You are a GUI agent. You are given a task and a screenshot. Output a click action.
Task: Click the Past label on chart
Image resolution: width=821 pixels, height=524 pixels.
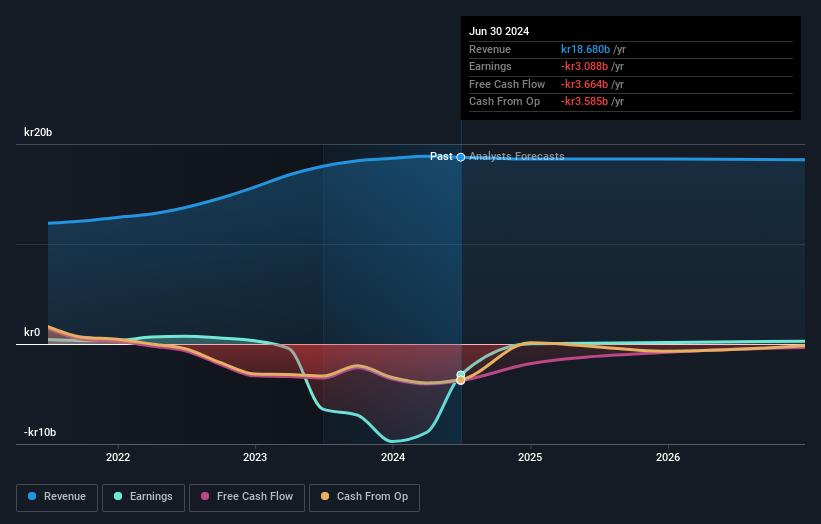coord(441,157)
